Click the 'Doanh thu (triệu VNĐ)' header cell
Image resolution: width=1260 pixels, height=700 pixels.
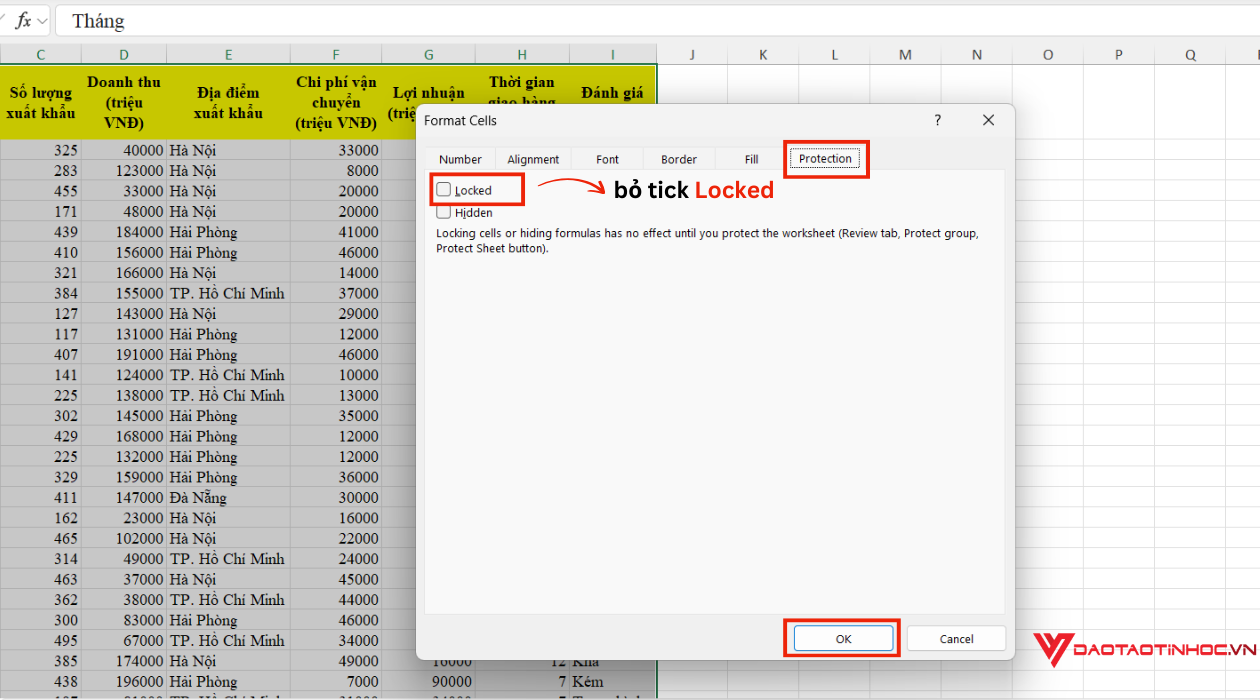(x=124, y=102)
